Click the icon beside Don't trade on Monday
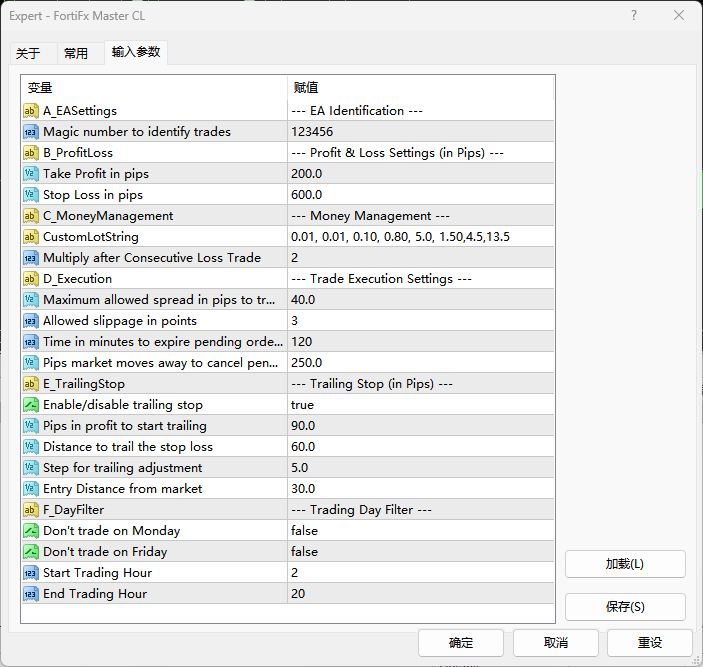 (31, 531)
